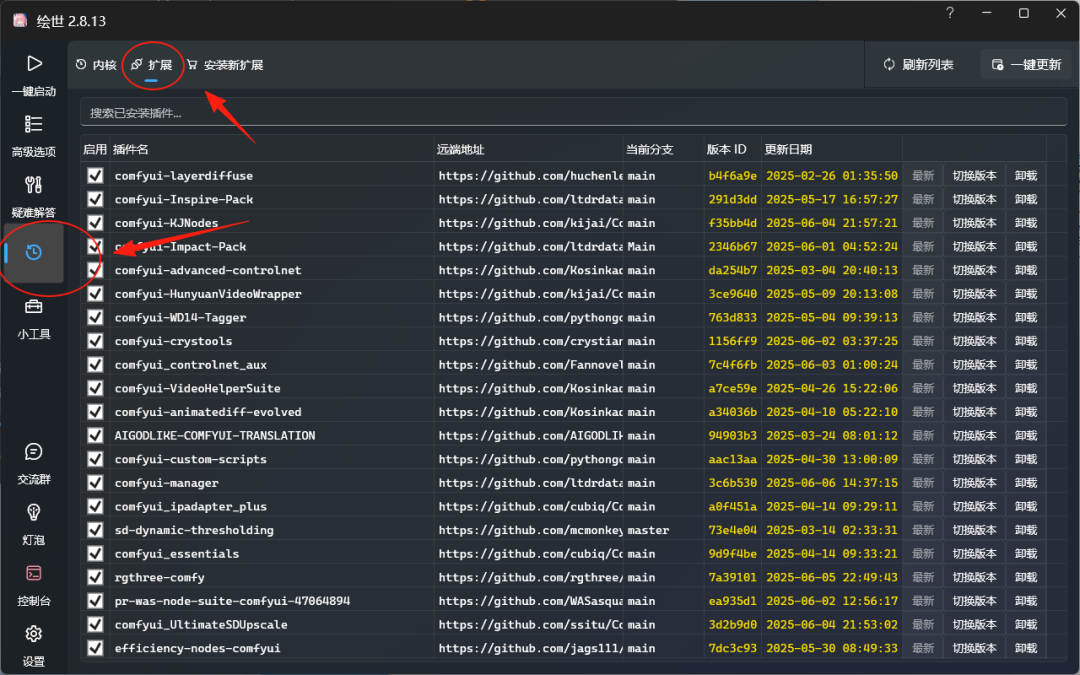Click the help question mark icon

click(x=950, y=13)
